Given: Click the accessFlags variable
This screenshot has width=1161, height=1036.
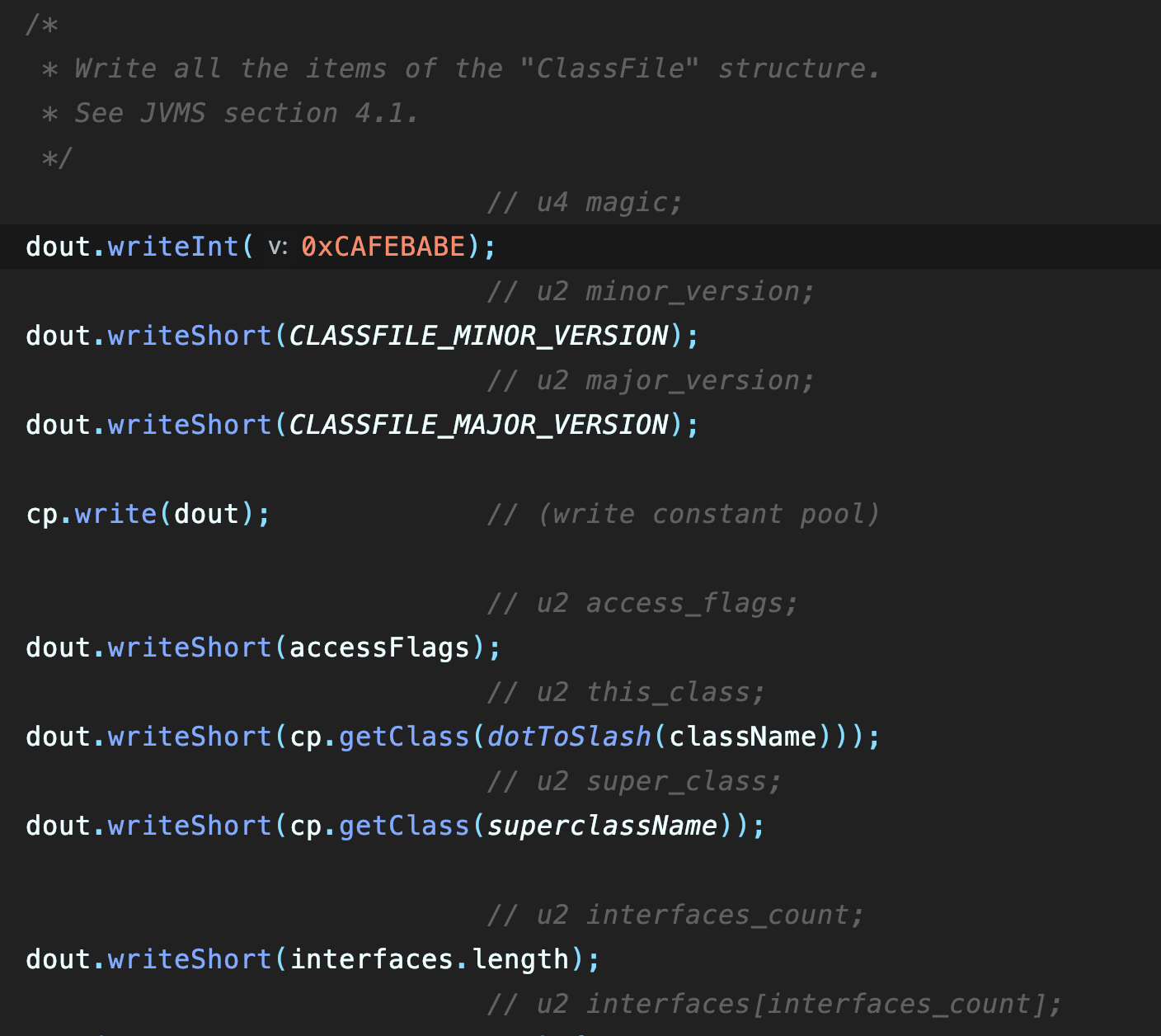Looking at the screenshot, I should click(x=379, y=647).
